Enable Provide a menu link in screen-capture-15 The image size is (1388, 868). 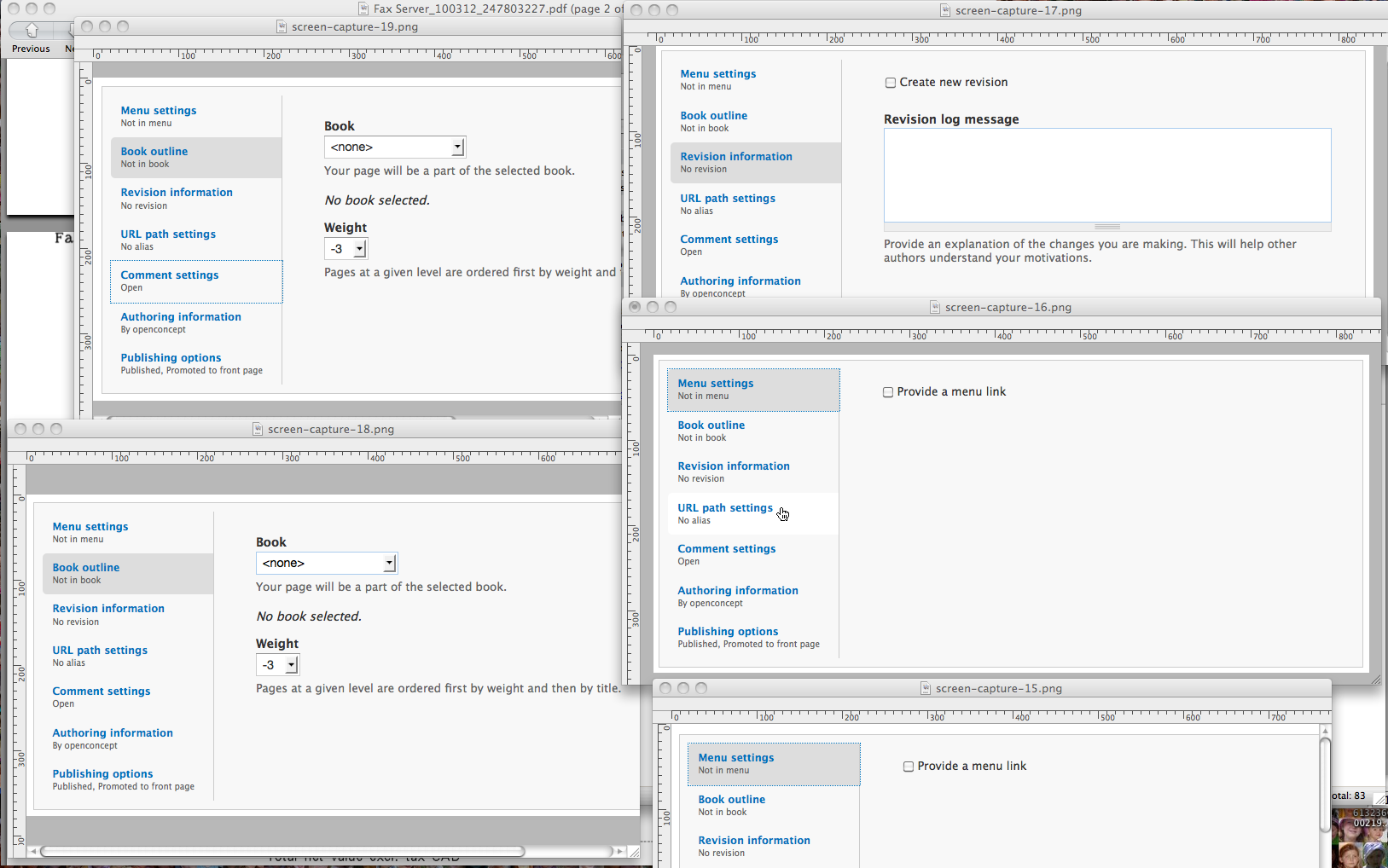(x=909, y=767)
